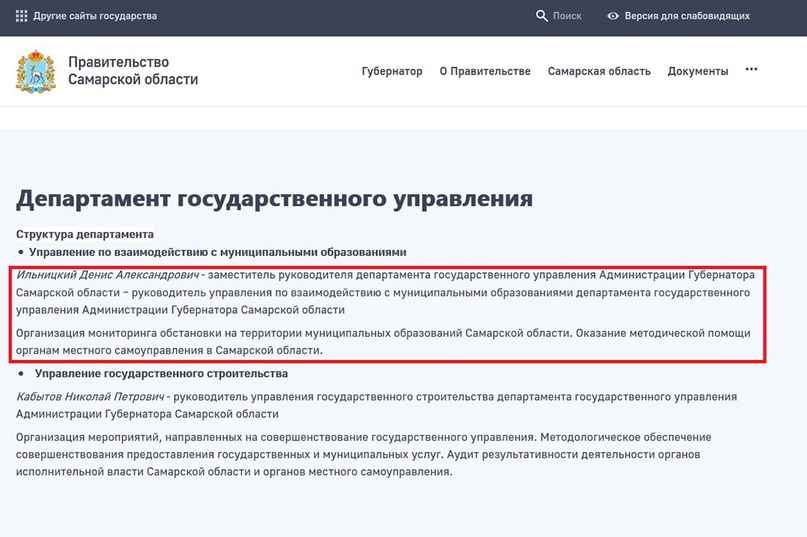Click the name Ильницкий Денис Александрович
807x537 pixels.
pyautogui.click(x=108, y=274)
